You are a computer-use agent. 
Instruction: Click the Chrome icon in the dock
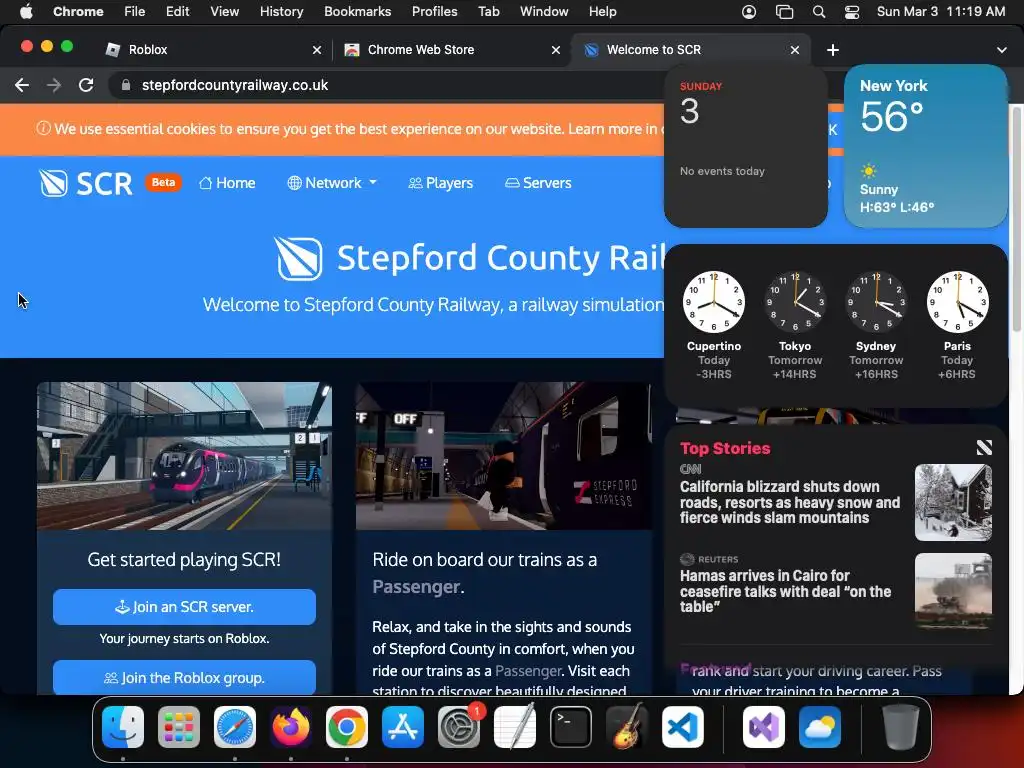point(347,727)
